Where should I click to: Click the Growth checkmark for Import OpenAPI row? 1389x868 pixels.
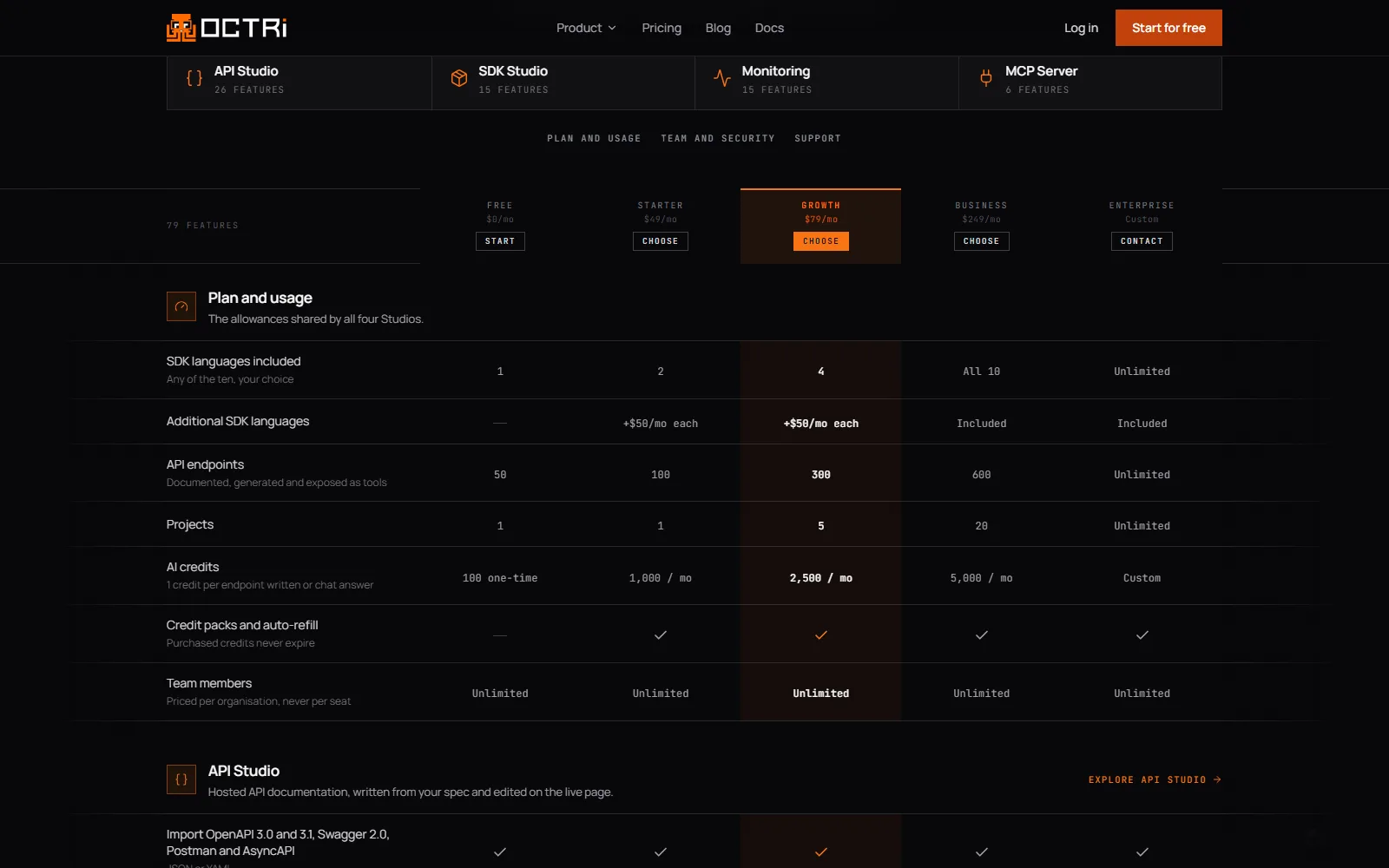(x=821, y=852)
